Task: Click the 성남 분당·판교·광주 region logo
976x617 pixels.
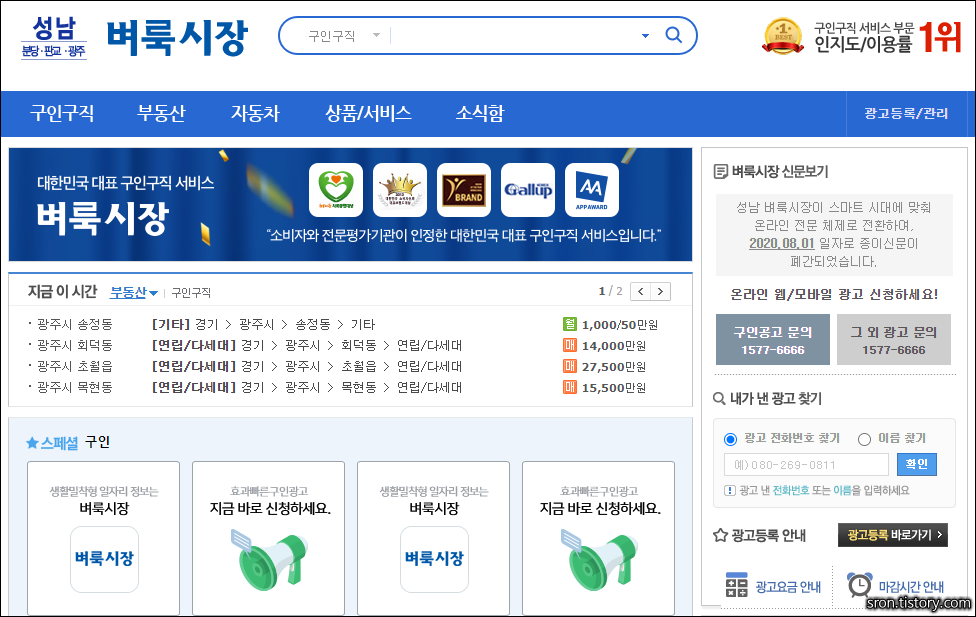Action: pos(54,37)
